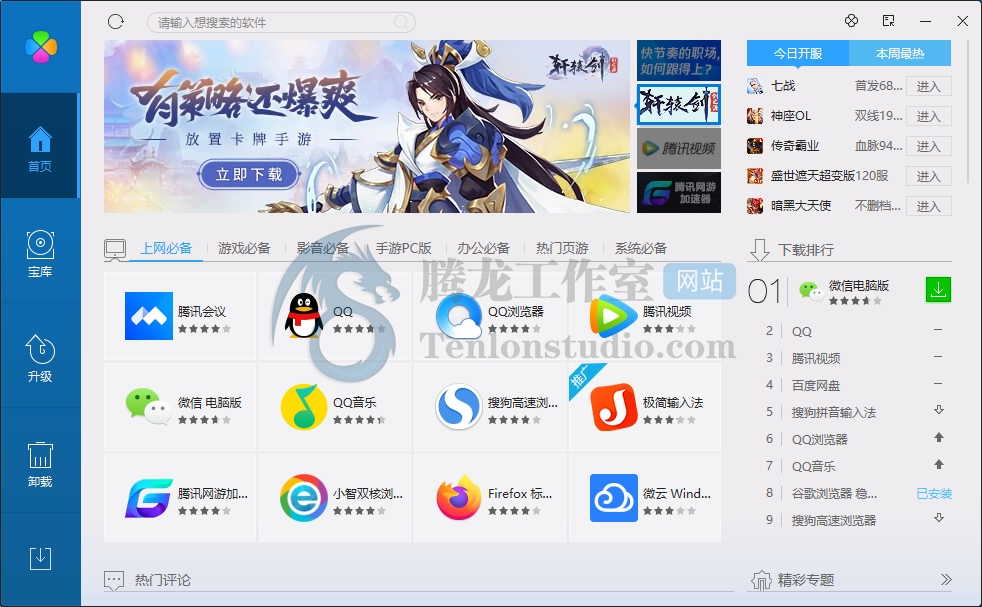This screenshot has width=982, height=607.
Task: Open the QQ音乐 app icon in grid
Action: (x=304, y=407)
